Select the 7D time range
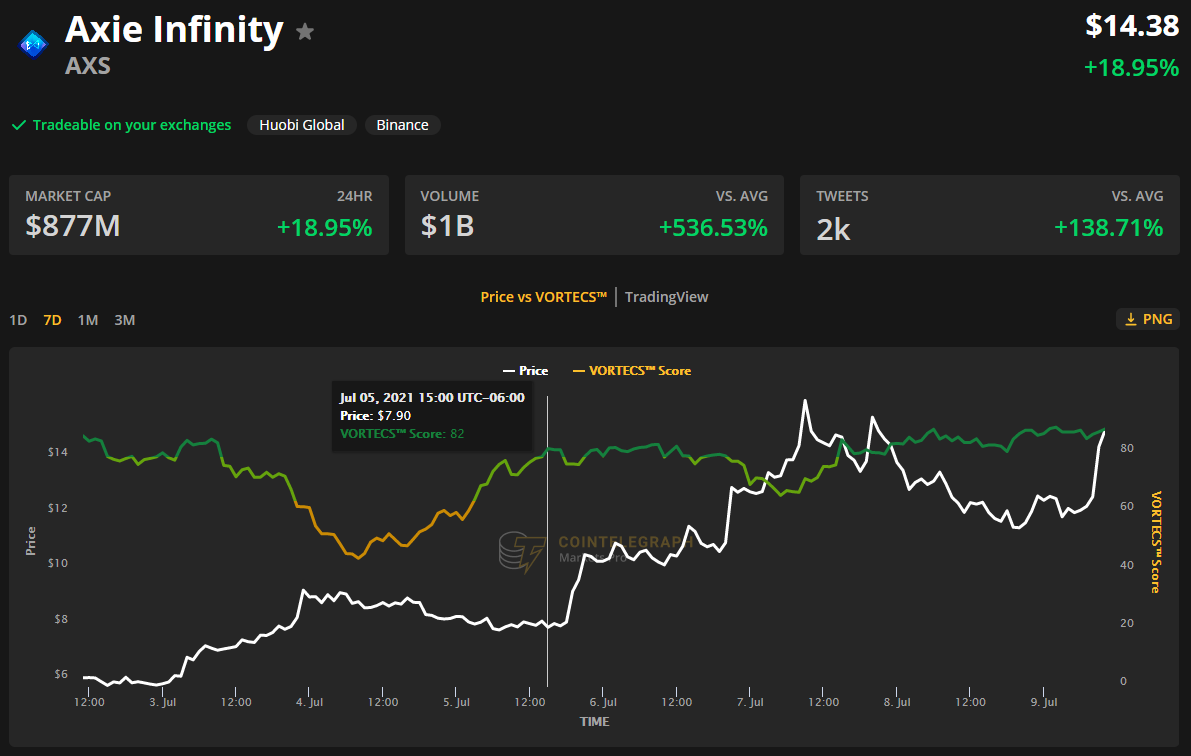This screenshot has width=1191, height=756. 52,320
